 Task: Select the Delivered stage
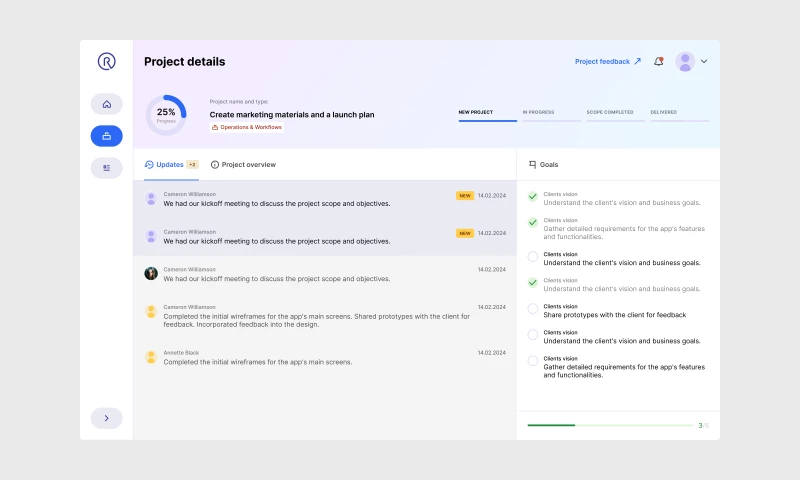pyautogui.click(x=680, y=115)
